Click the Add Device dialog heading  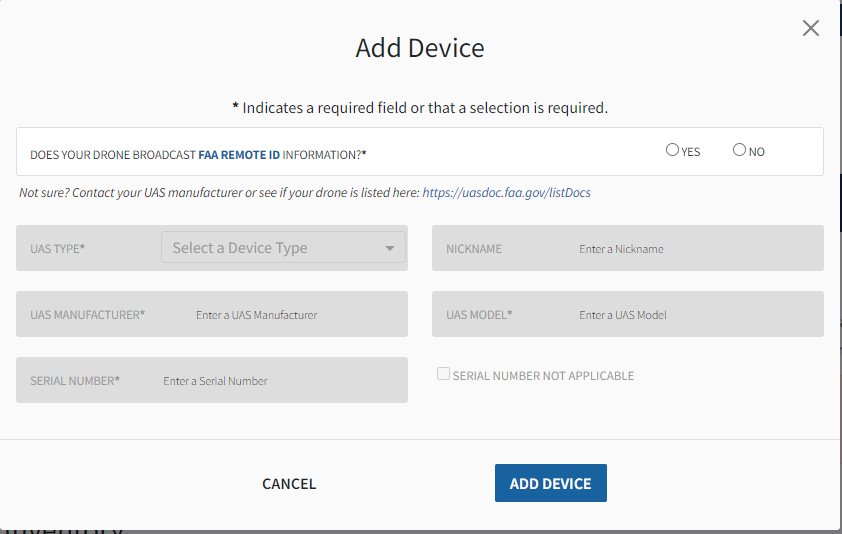click(420, 48)
